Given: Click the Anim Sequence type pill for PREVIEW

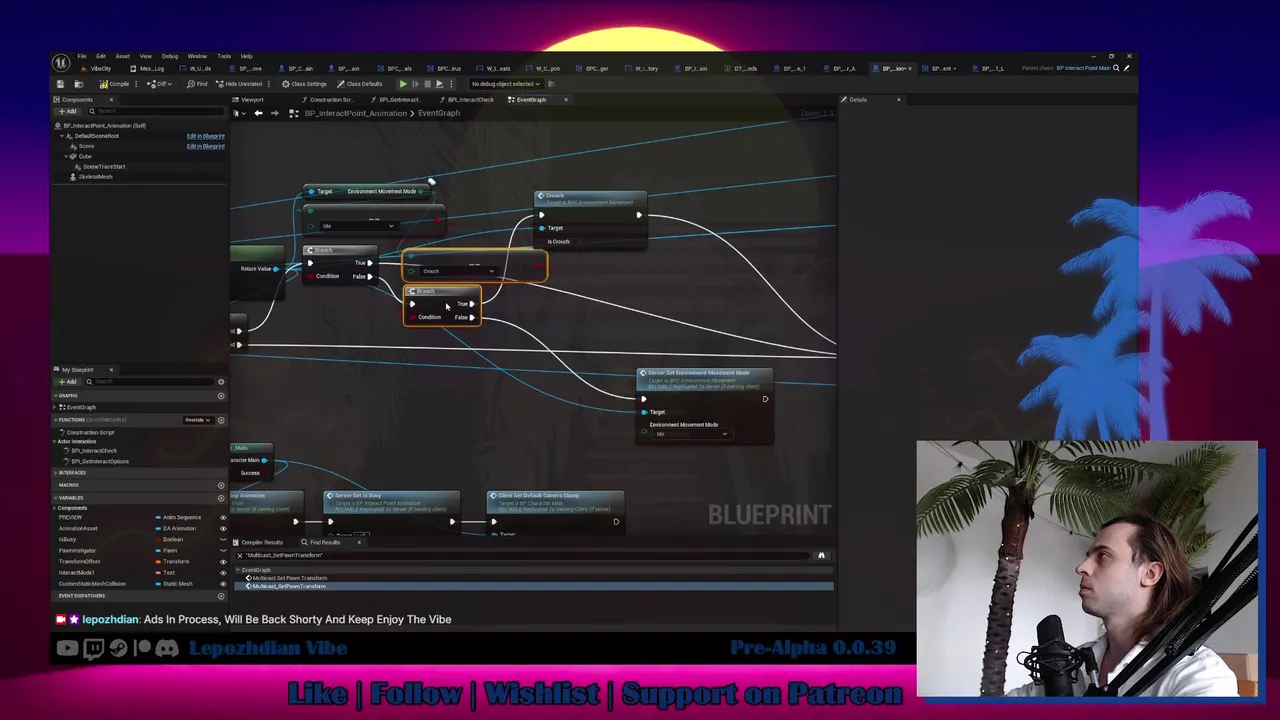Looking at the screenshot, I should click(x=179, y=518).
